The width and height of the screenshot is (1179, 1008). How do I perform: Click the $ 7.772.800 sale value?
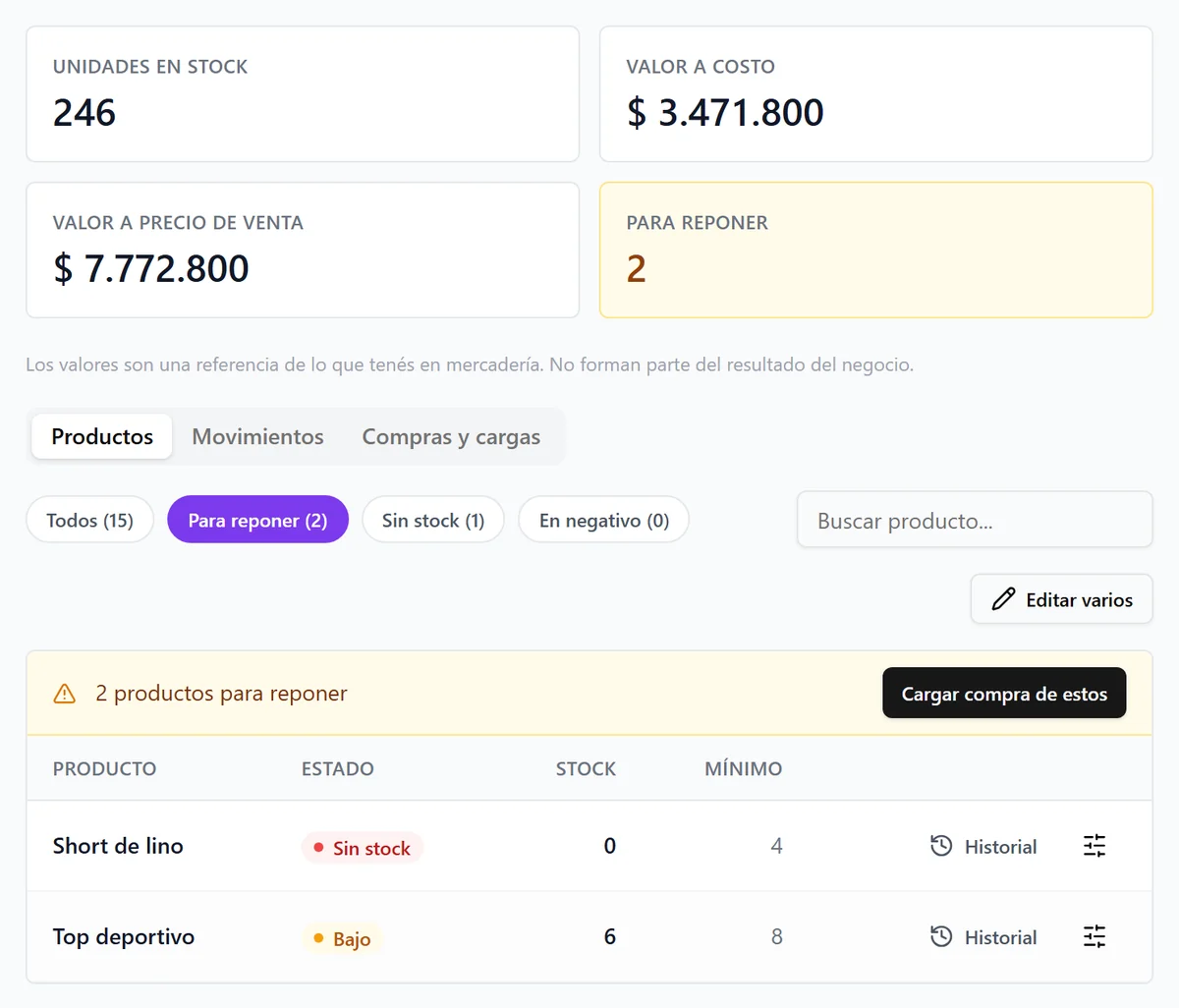[151, 268]
